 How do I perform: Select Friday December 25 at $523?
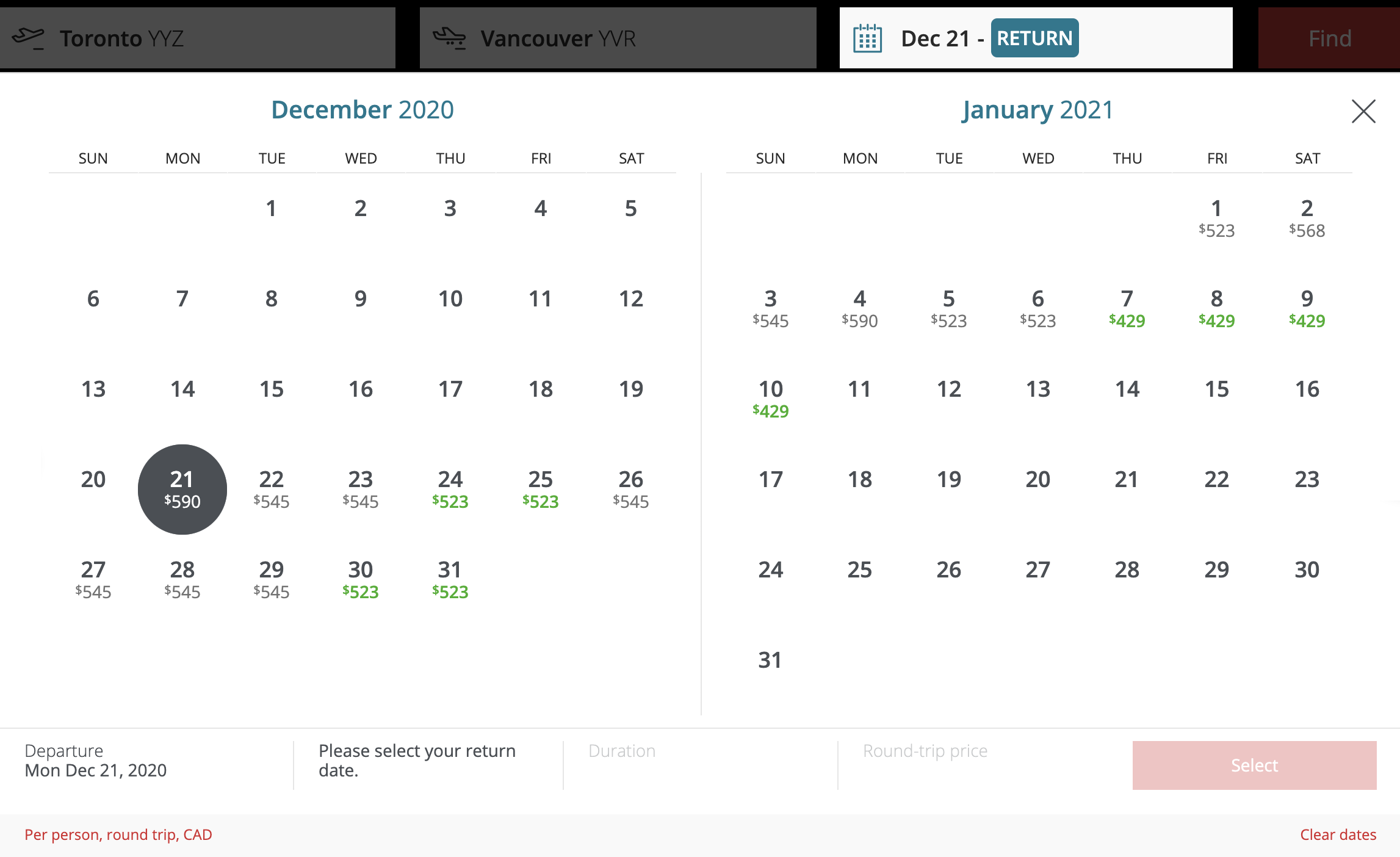(x=541, y=489)
